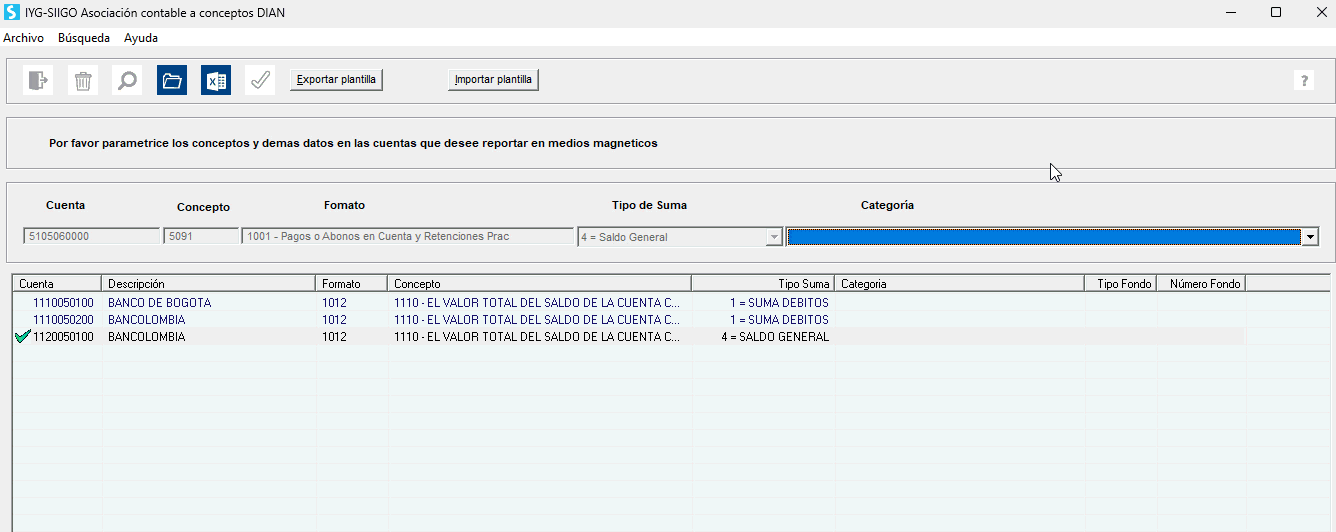This screenshot has width=1336, height=532.
Task: Click SUMA DEBITOS in BANCO DE BOGOTA row
Action: pyautogui.click(x=779, y=303)
